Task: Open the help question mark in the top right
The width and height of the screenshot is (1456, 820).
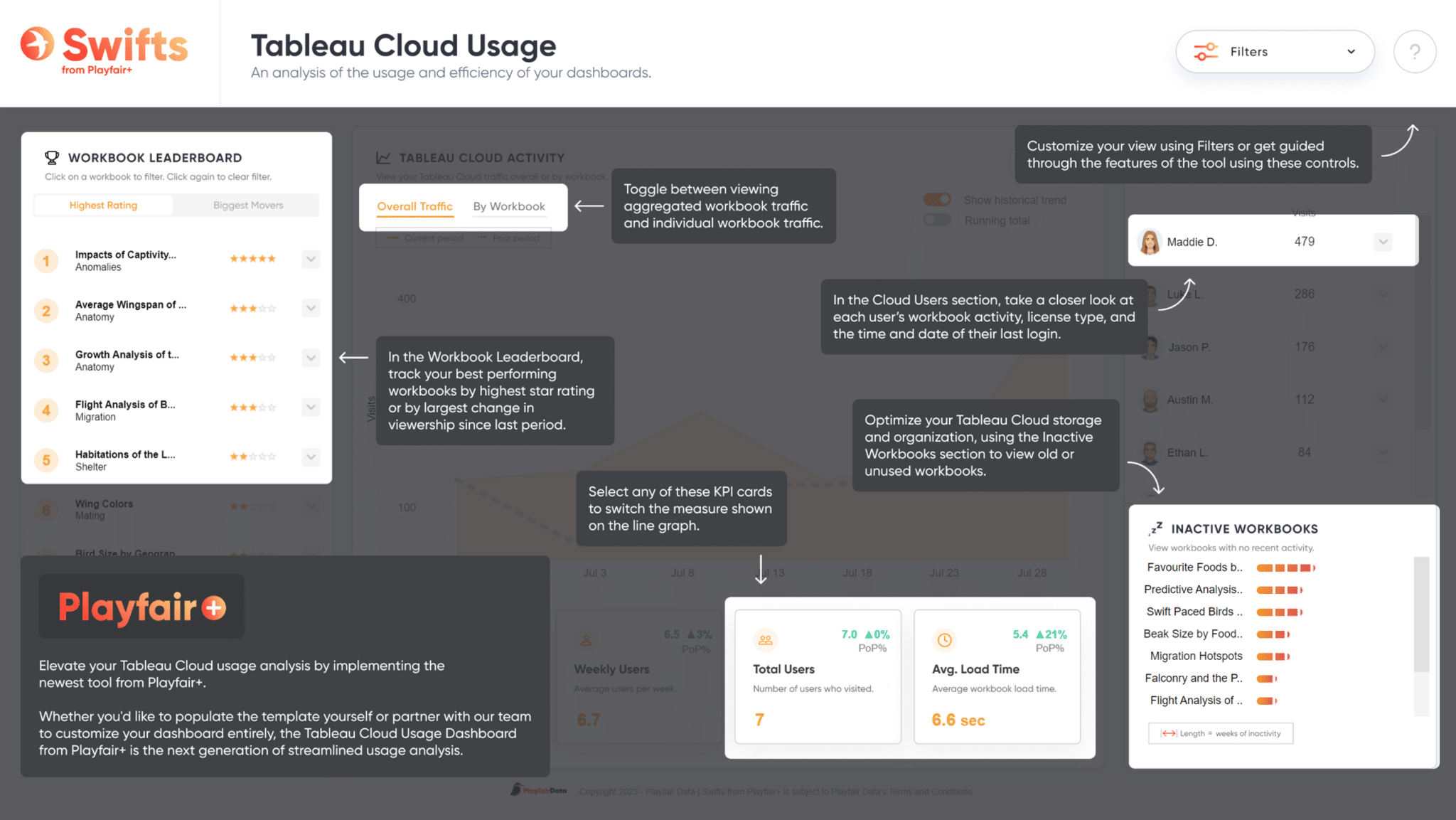Action: pos(1415,51)
